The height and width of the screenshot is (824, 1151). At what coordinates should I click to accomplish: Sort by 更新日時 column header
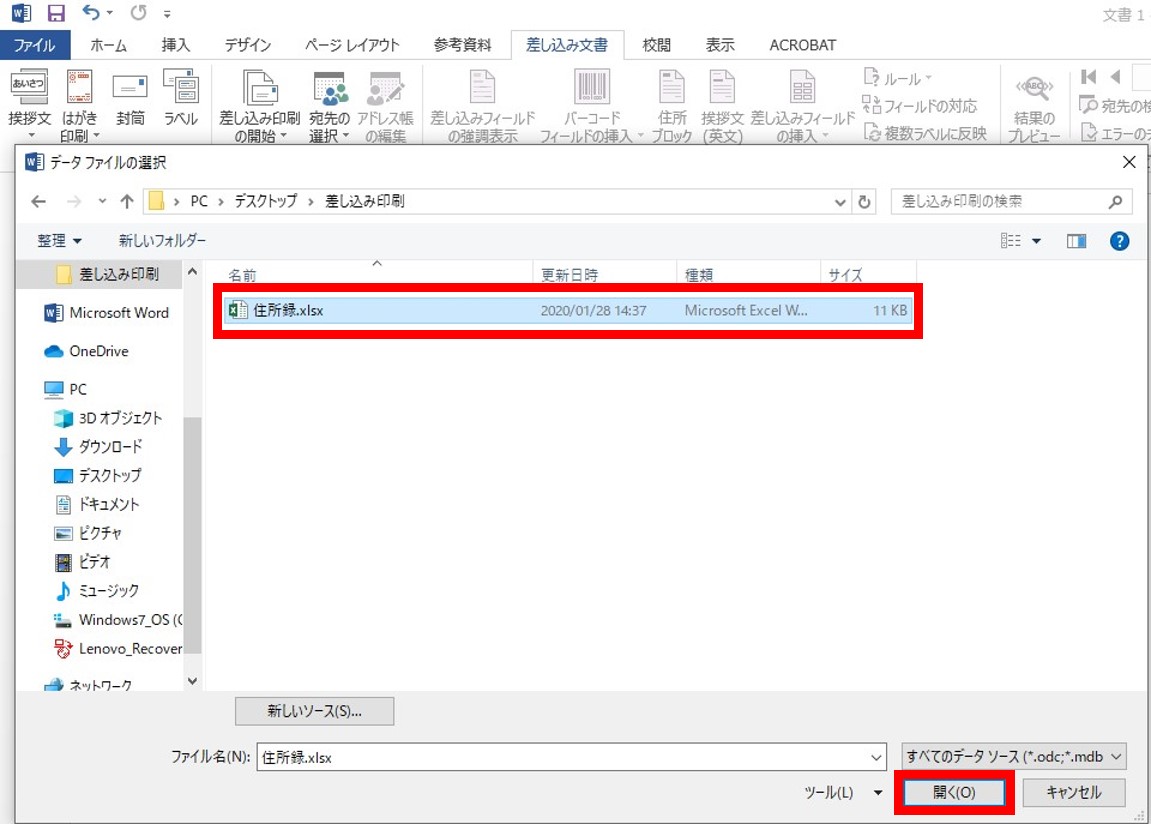tap(570, 275)
